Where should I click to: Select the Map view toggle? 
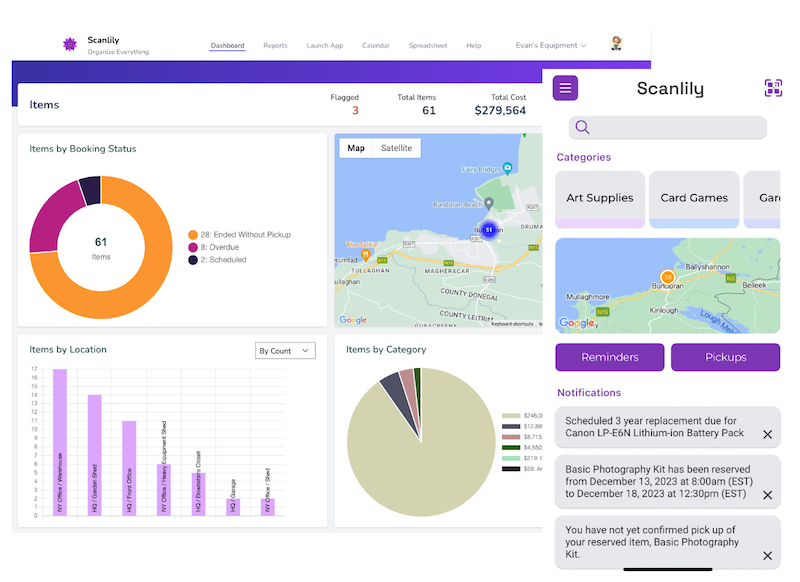point(355,148)
